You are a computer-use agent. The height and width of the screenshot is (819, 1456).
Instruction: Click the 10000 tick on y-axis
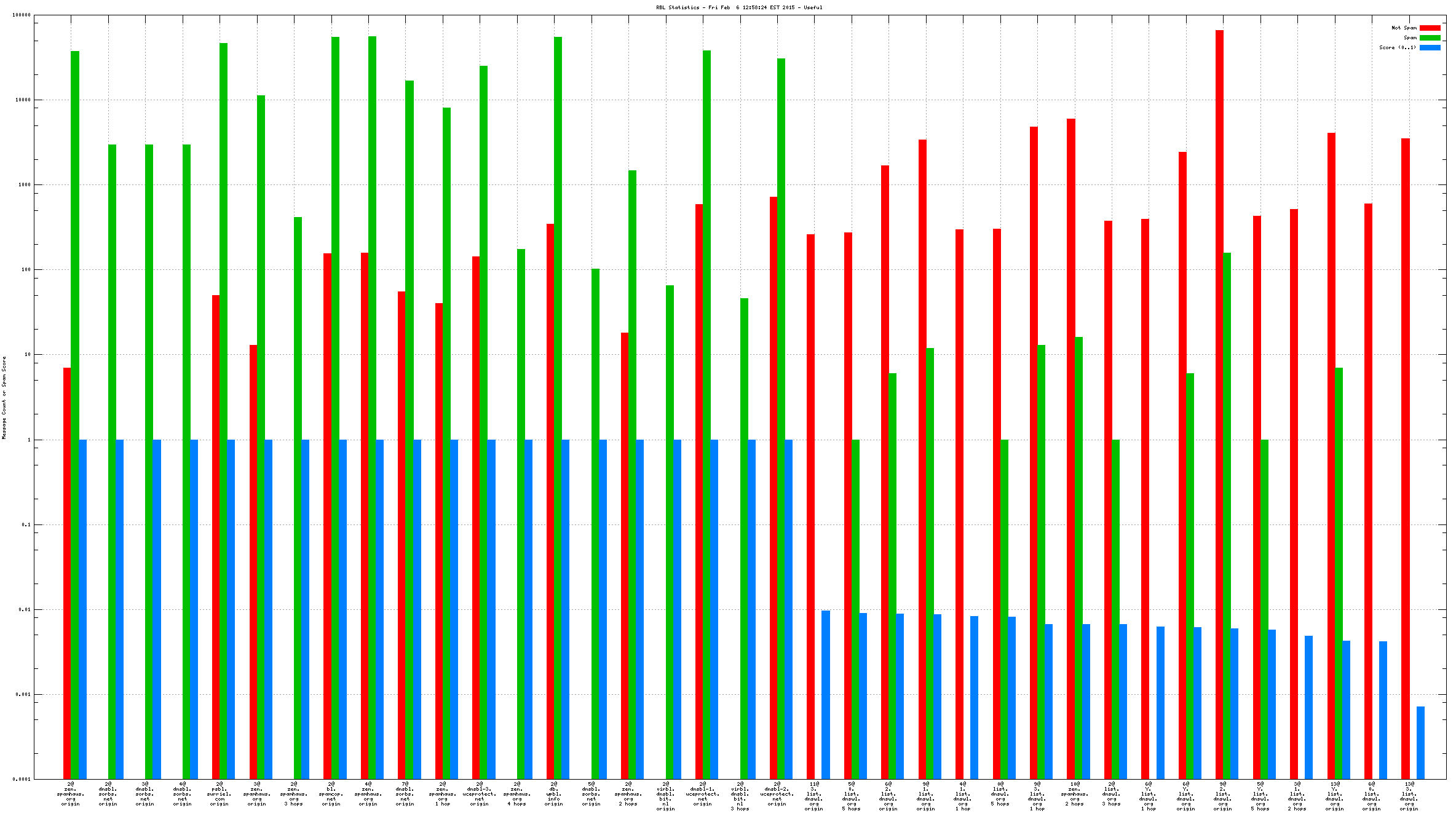pos(22,100)
